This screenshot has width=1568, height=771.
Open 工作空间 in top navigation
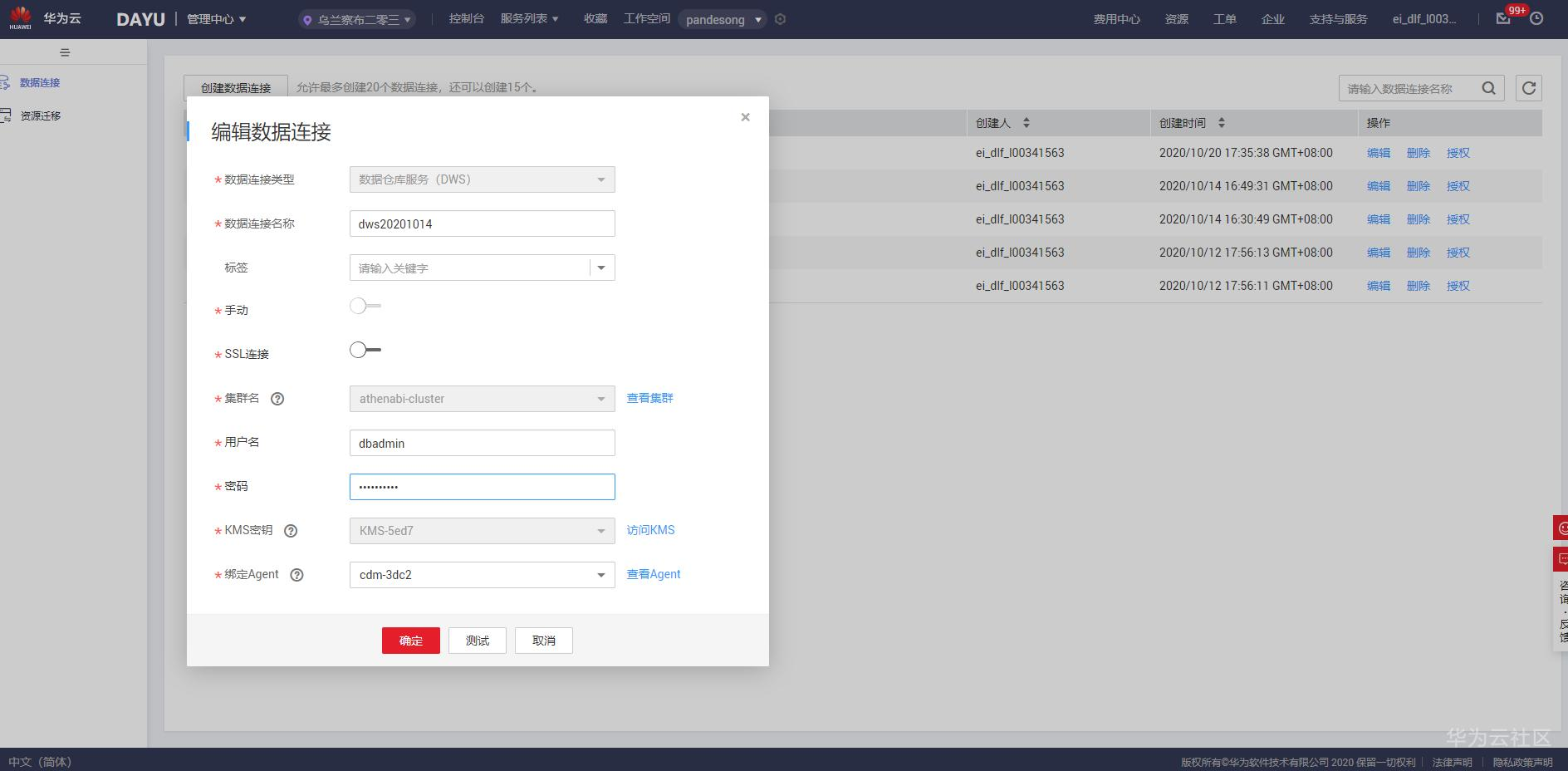[x=647, y=18]
